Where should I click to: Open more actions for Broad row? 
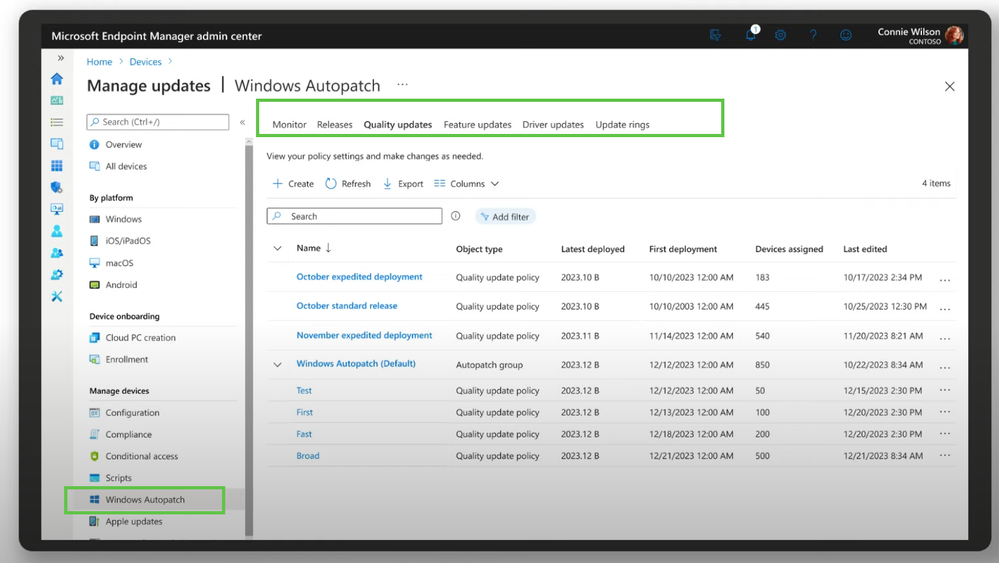pyautogui.click(x=945, y=455)
